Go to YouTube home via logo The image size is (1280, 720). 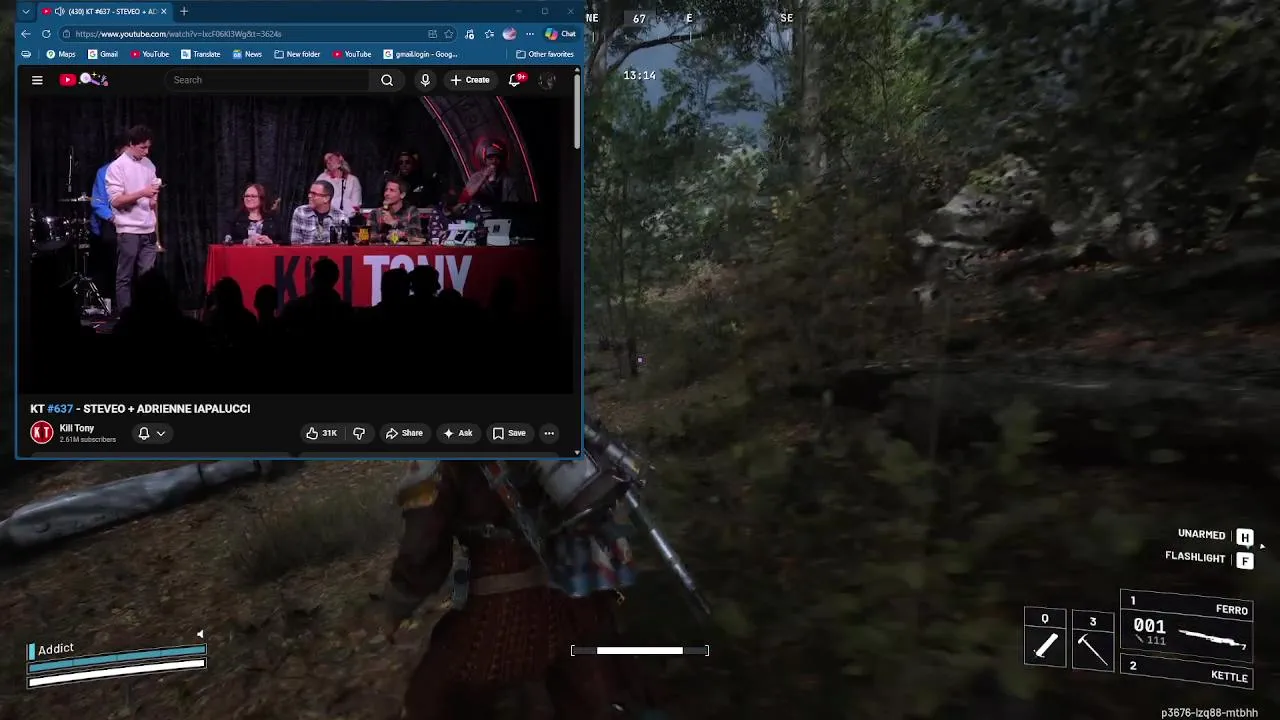point(83,79)
